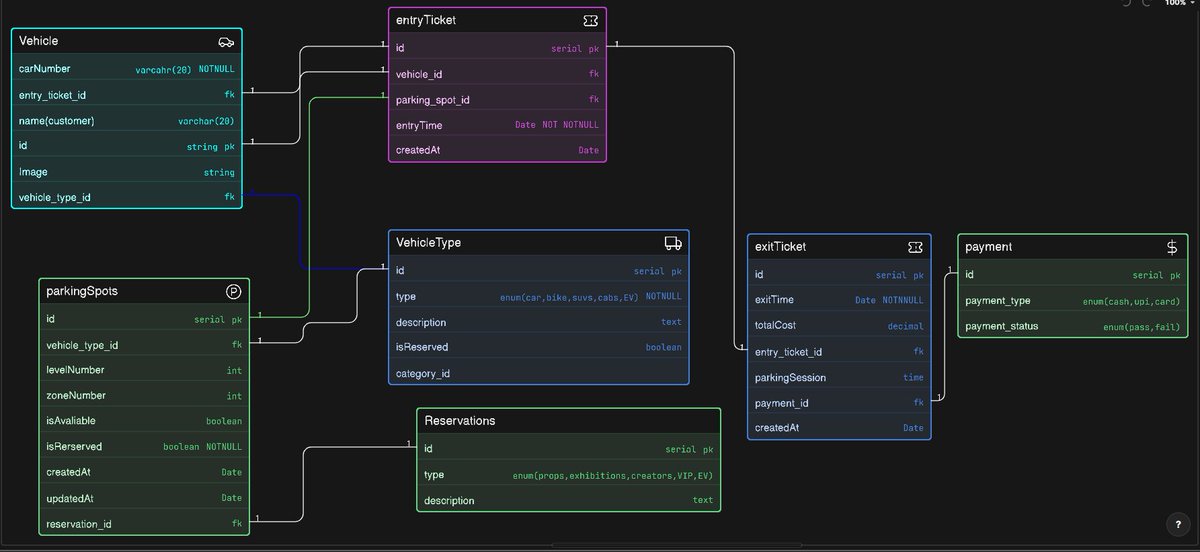Click entry_ticket_id row in Vehicle table
Image resolution: width=1200 pixels, height=552 pixels.
click(x=127, y=95)
